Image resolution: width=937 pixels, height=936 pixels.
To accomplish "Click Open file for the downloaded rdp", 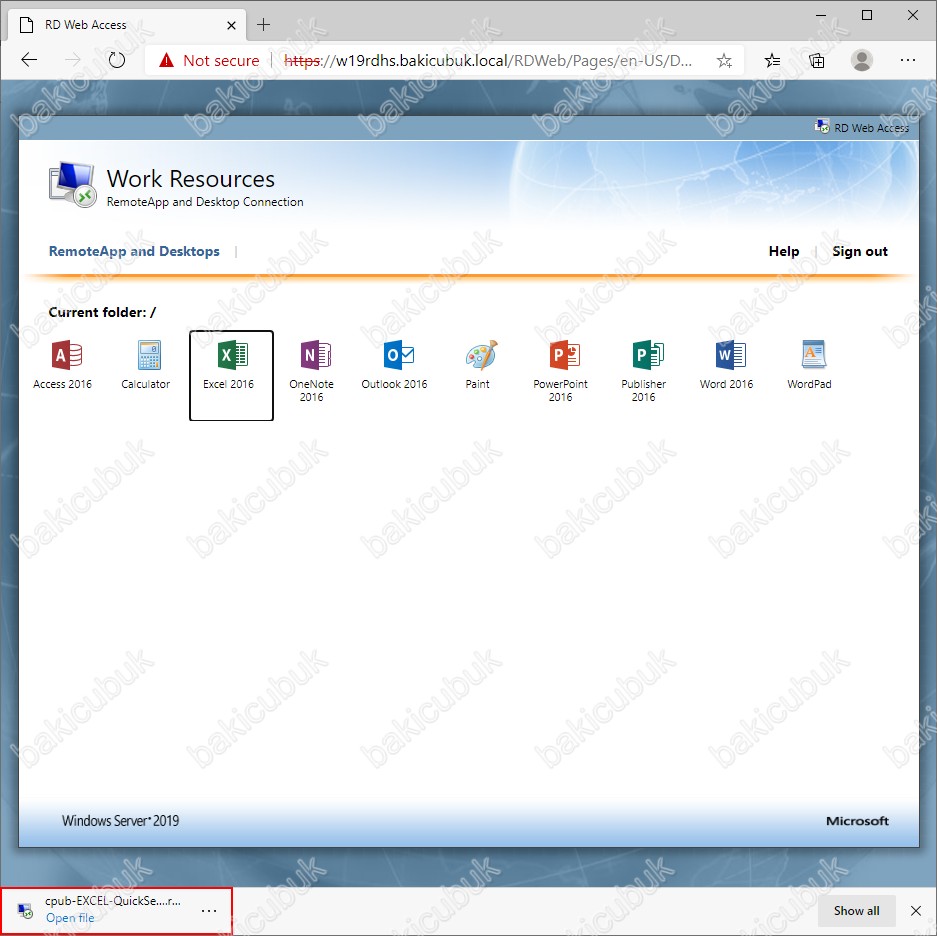I will pyautogui.click(x=70, y=917).
